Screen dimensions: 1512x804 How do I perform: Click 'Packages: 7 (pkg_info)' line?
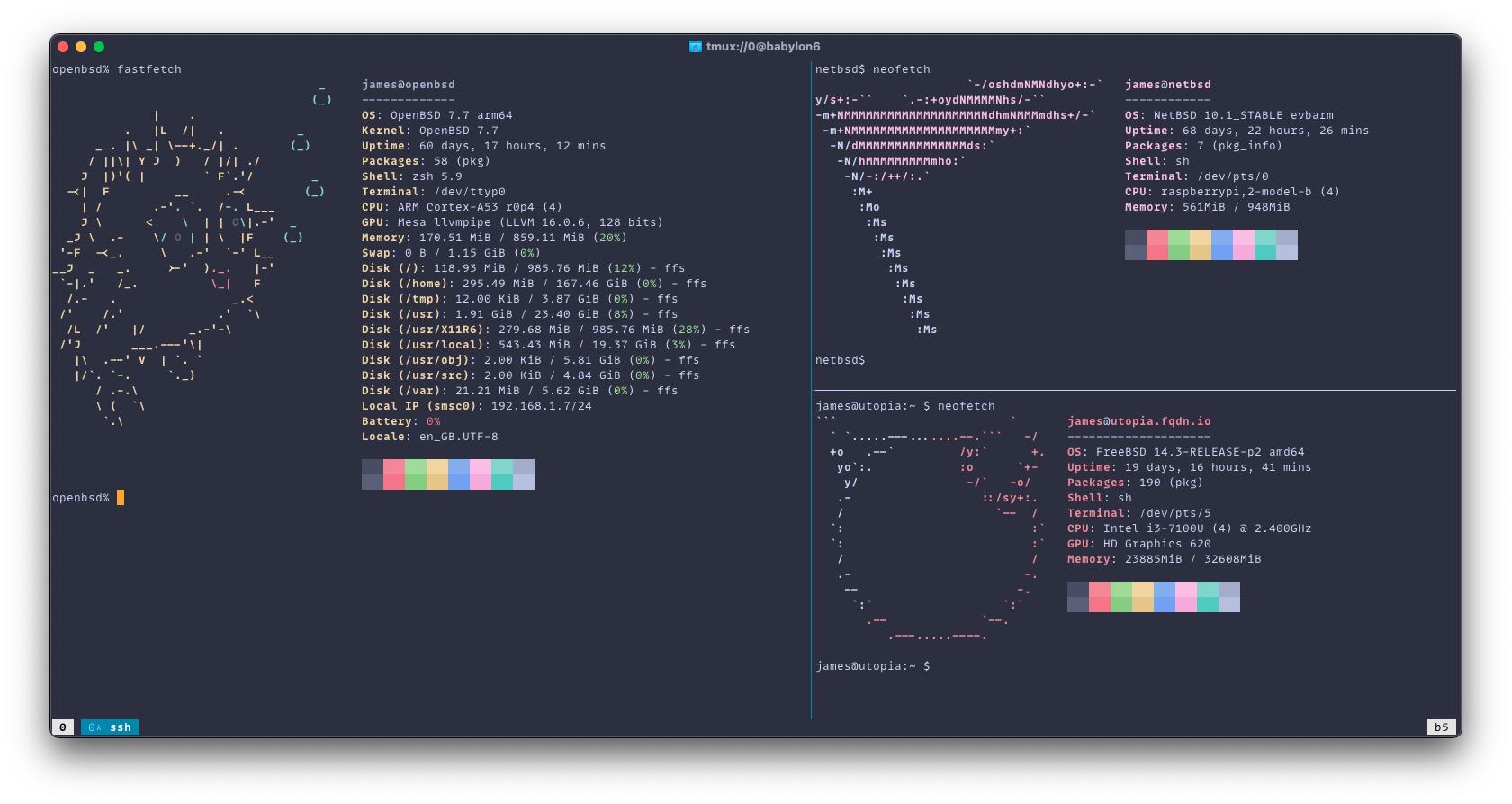point(1204,146)
